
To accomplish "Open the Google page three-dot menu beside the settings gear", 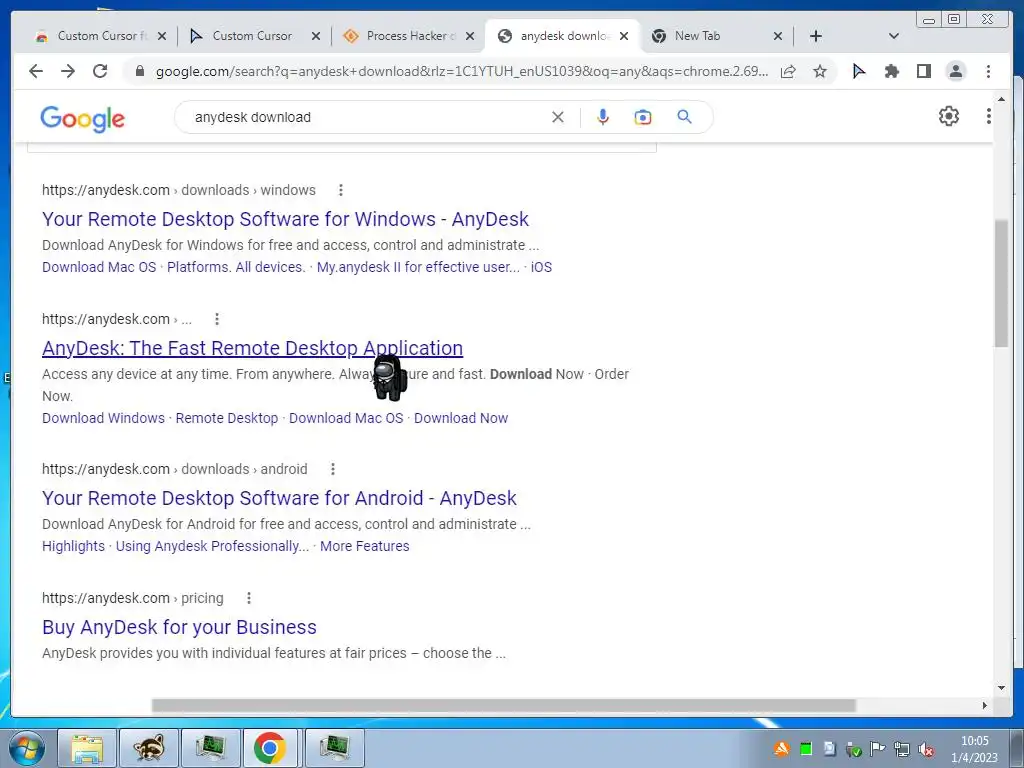I will (x=989, y=116).
